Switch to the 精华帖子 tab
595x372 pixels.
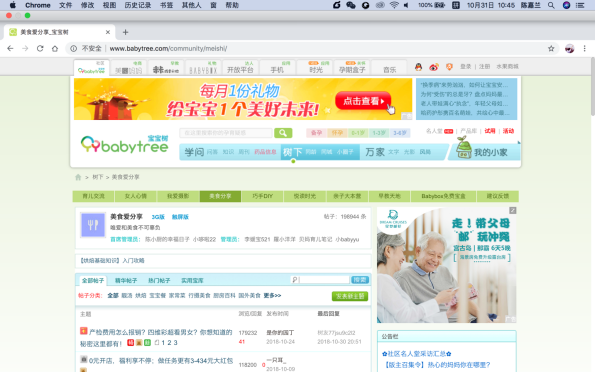coord(126,281)
